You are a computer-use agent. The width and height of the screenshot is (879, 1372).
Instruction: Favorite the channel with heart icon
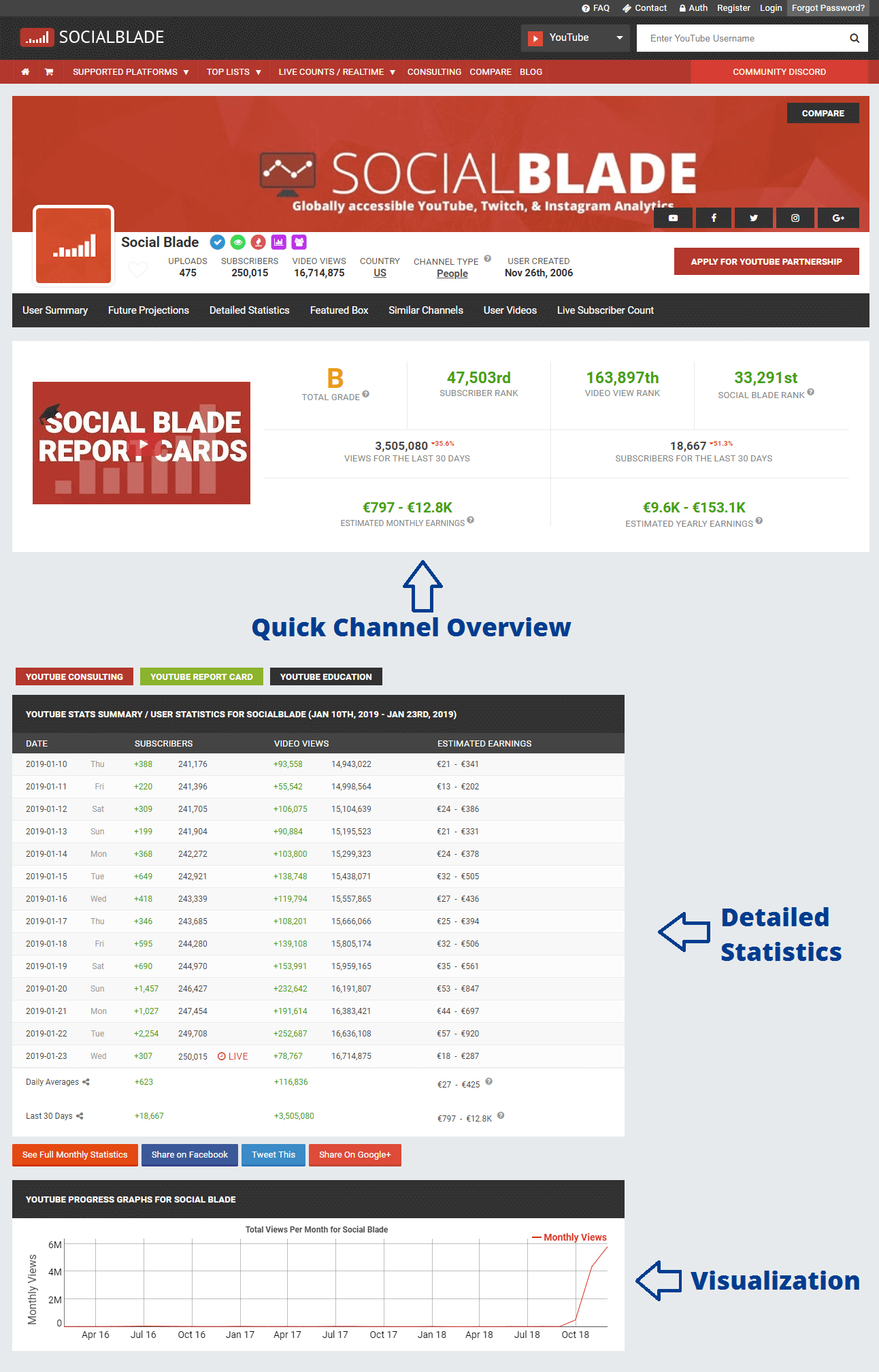tap(138, 269)
